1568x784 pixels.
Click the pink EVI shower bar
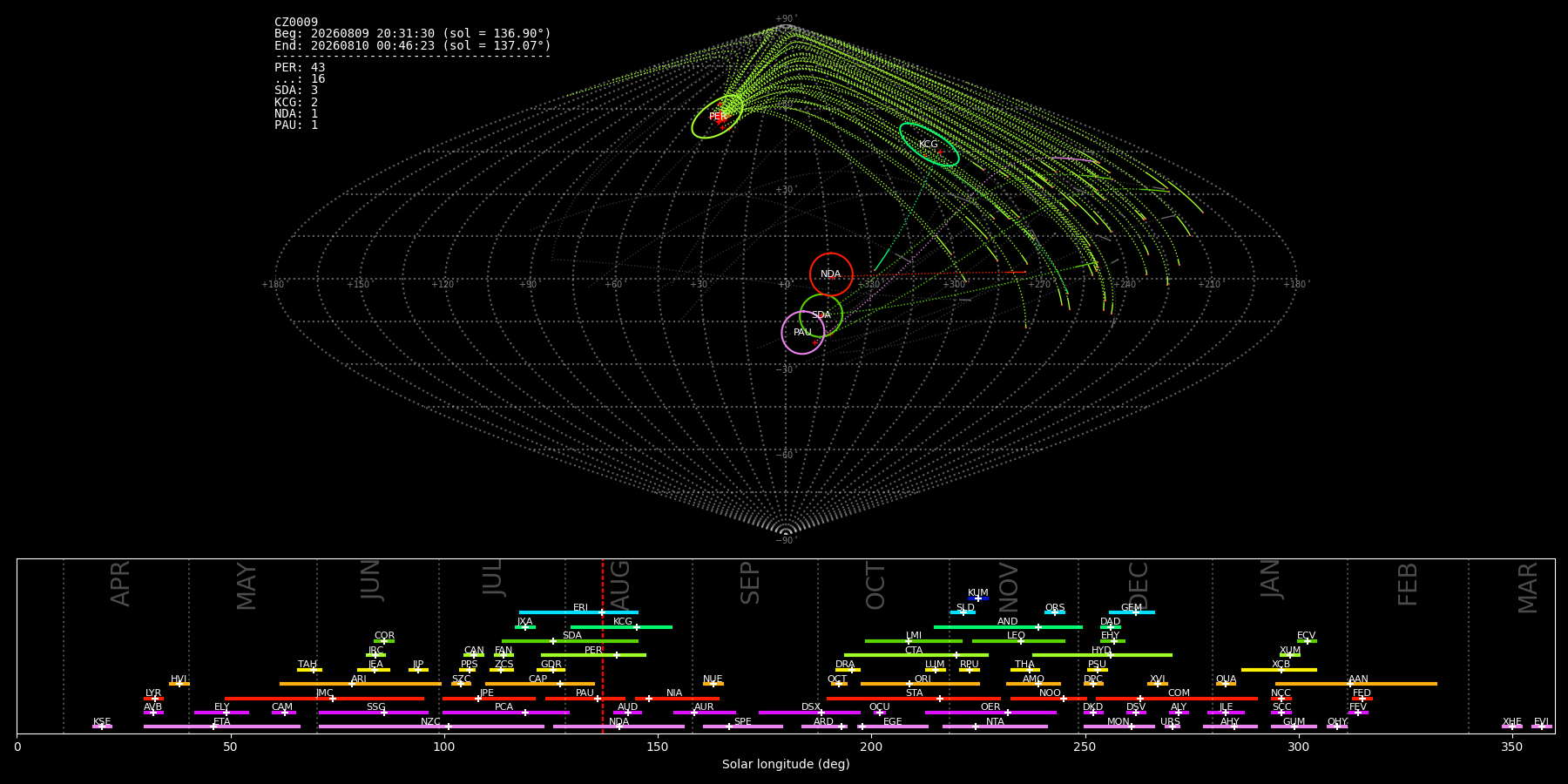pyautogui.click(x=1542, y=727)
